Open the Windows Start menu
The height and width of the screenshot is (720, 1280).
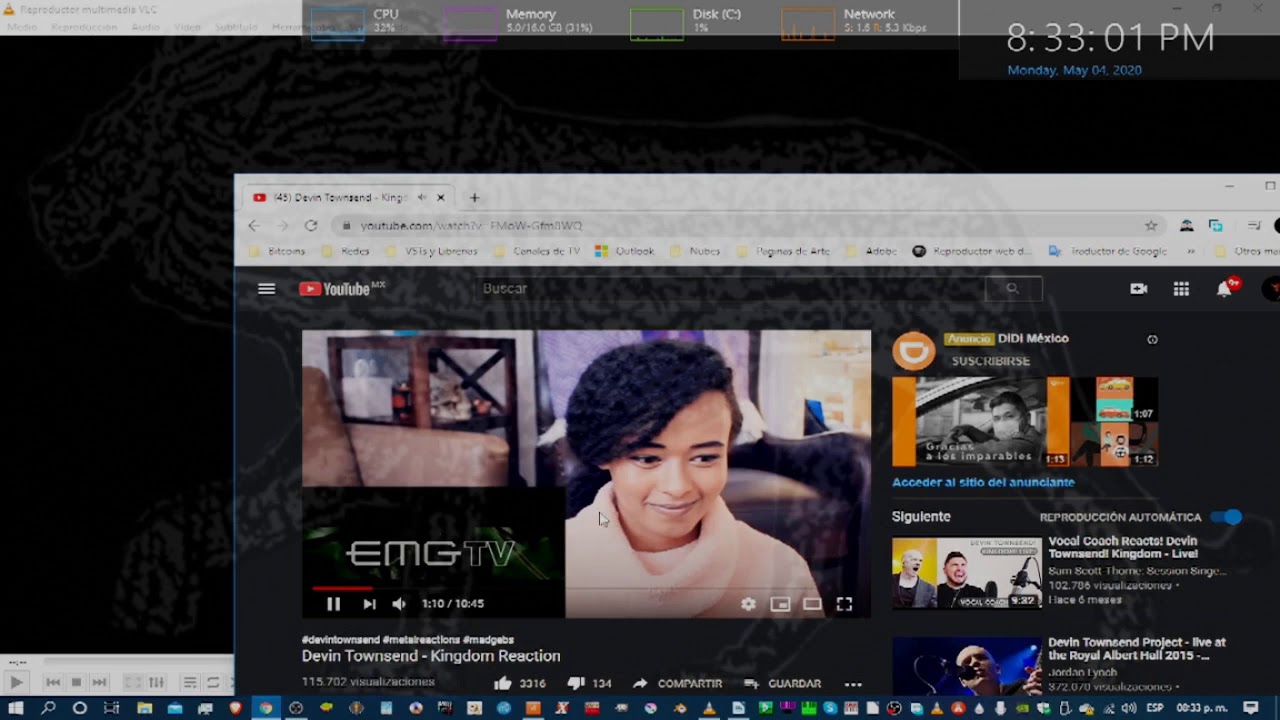pos(15,708)
